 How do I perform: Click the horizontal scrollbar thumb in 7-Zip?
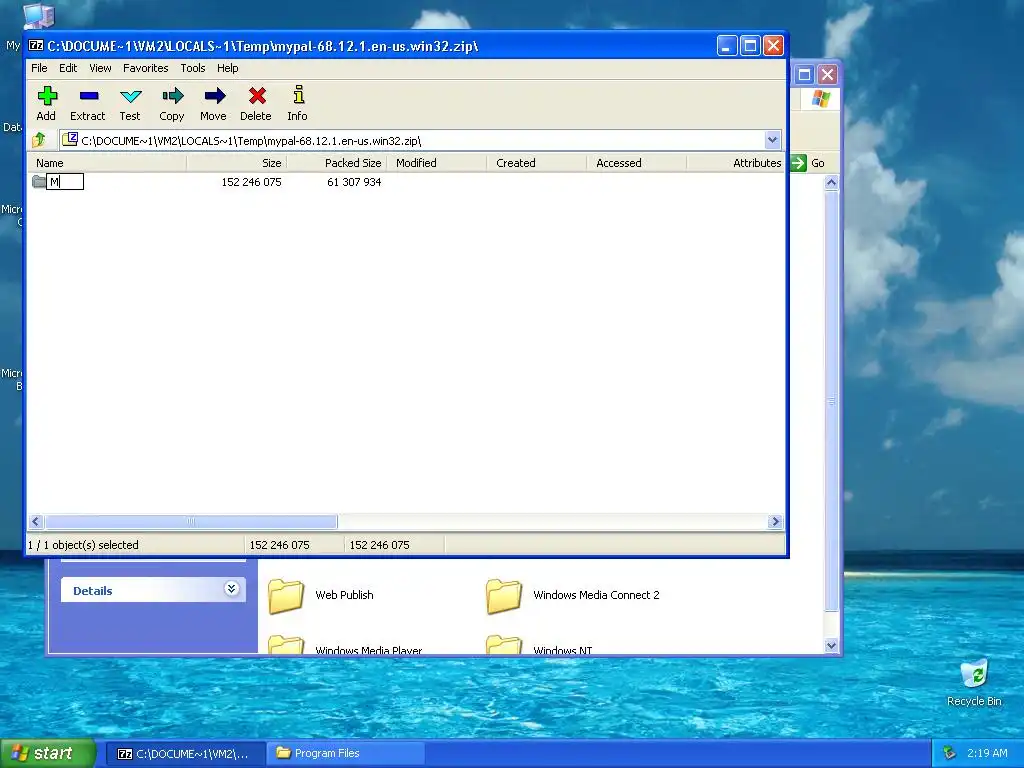191,521
